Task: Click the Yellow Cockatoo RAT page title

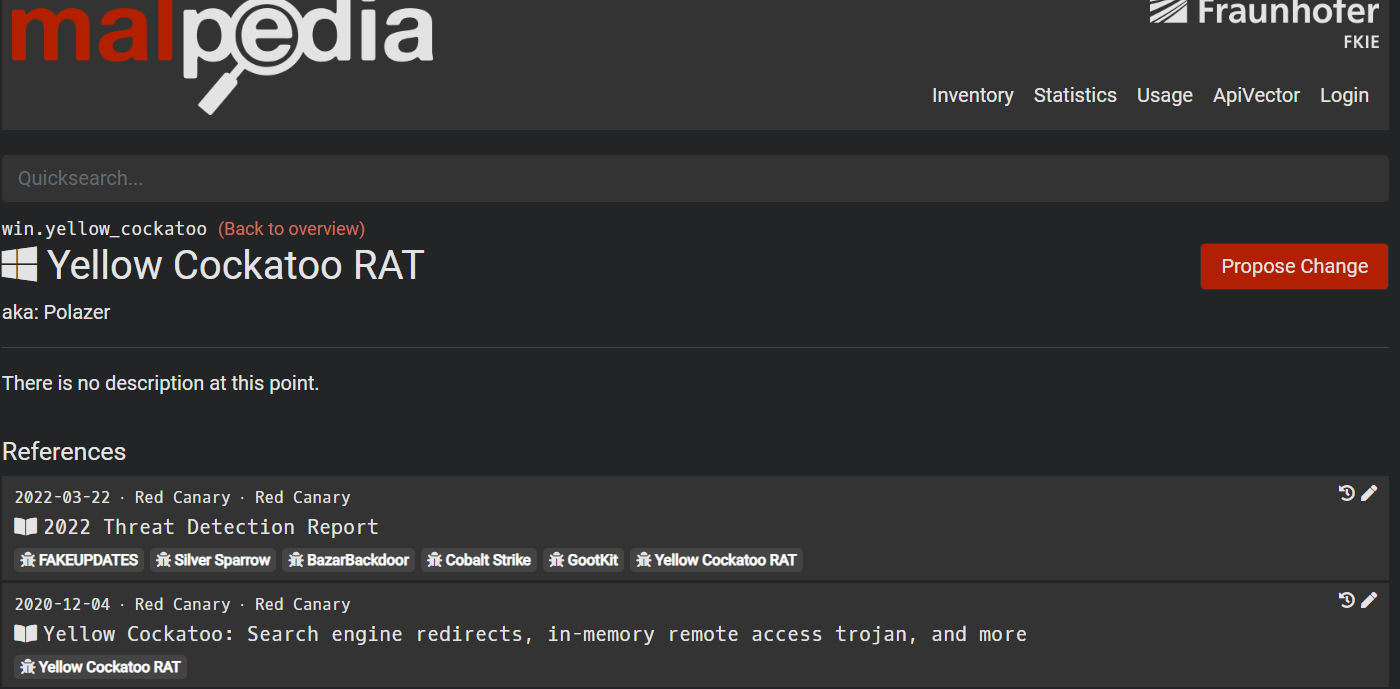Action: click(x=236, y=265)
